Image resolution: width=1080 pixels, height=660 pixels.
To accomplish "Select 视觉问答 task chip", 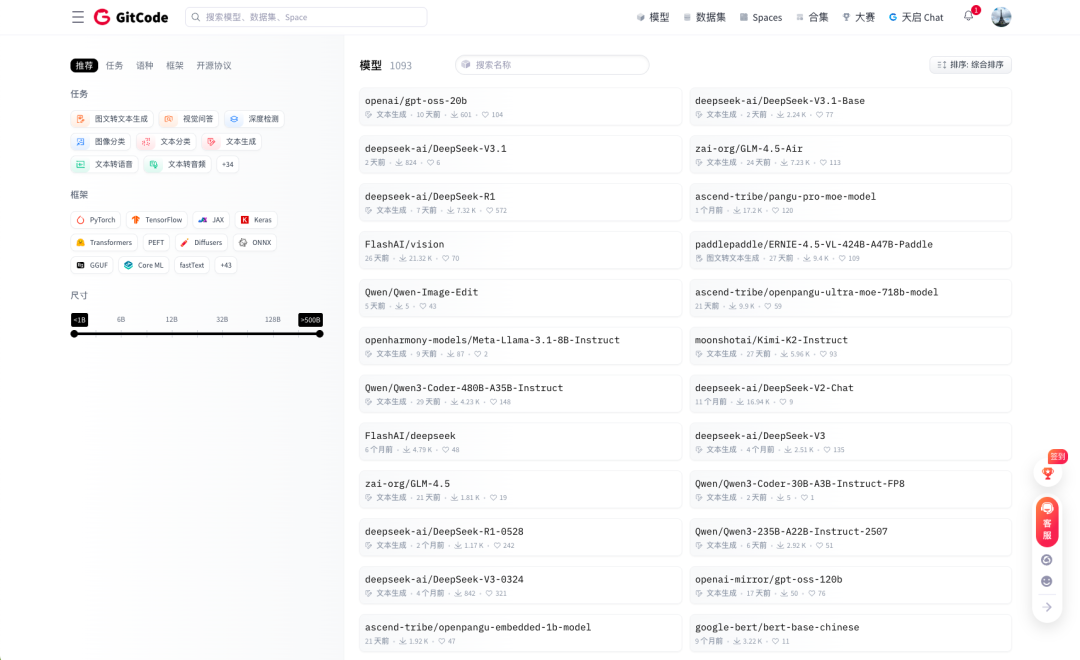I will [189, 119].
